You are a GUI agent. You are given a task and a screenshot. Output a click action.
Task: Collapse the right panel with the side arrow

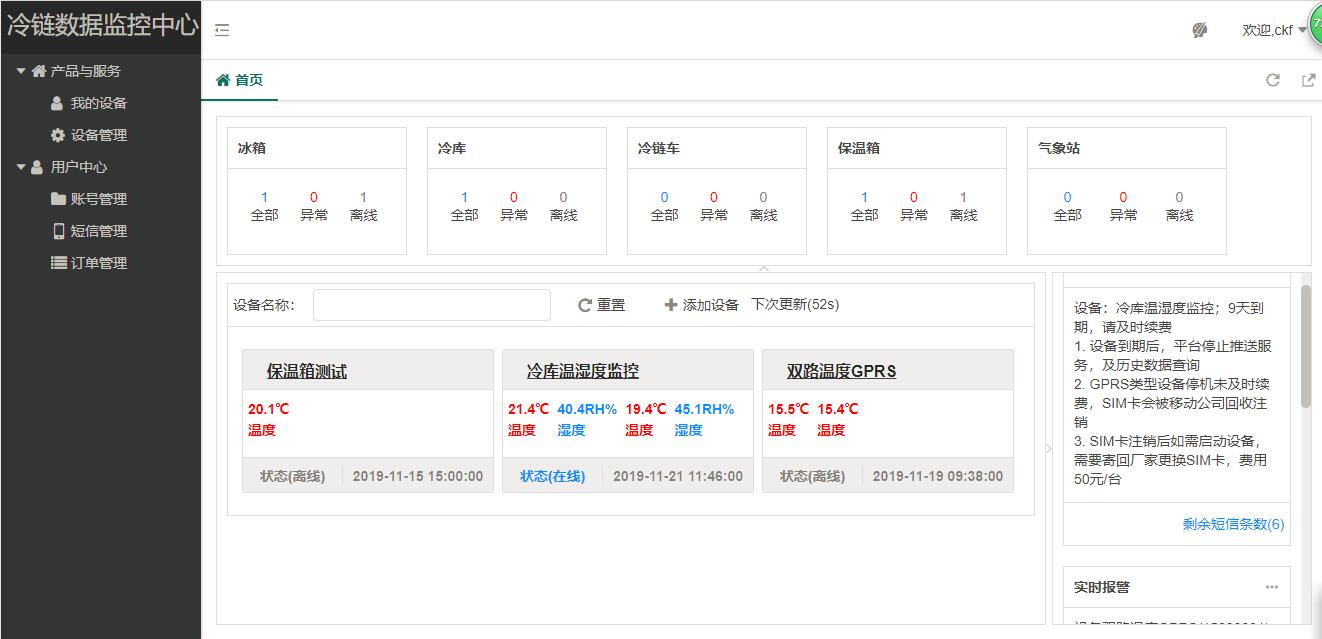(x=1048, y=449)
